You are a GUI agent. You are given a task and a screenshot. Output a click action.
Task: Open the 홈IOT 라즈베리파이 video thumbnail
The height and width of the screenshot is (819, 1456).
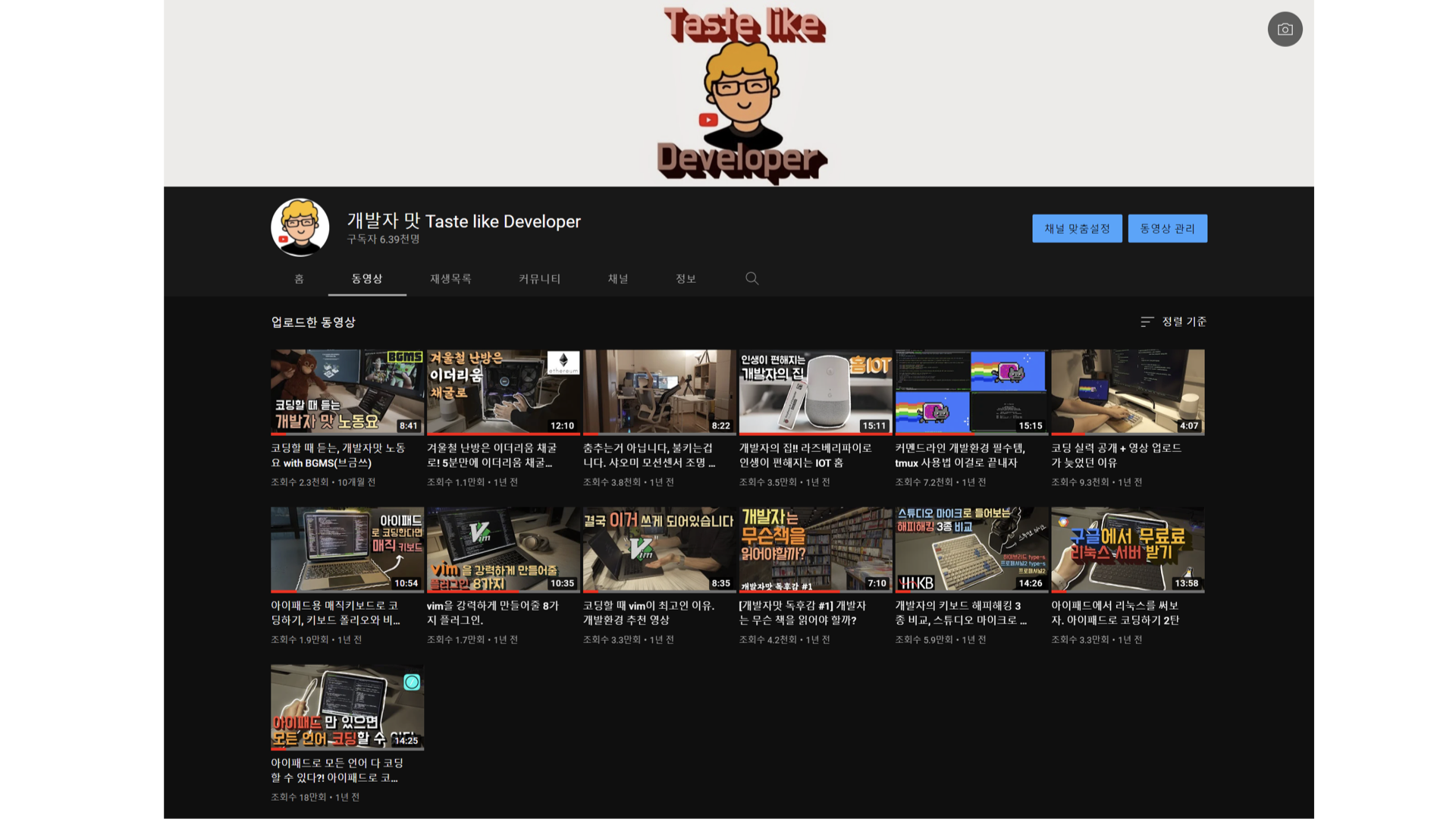click(x=815, y=391)
